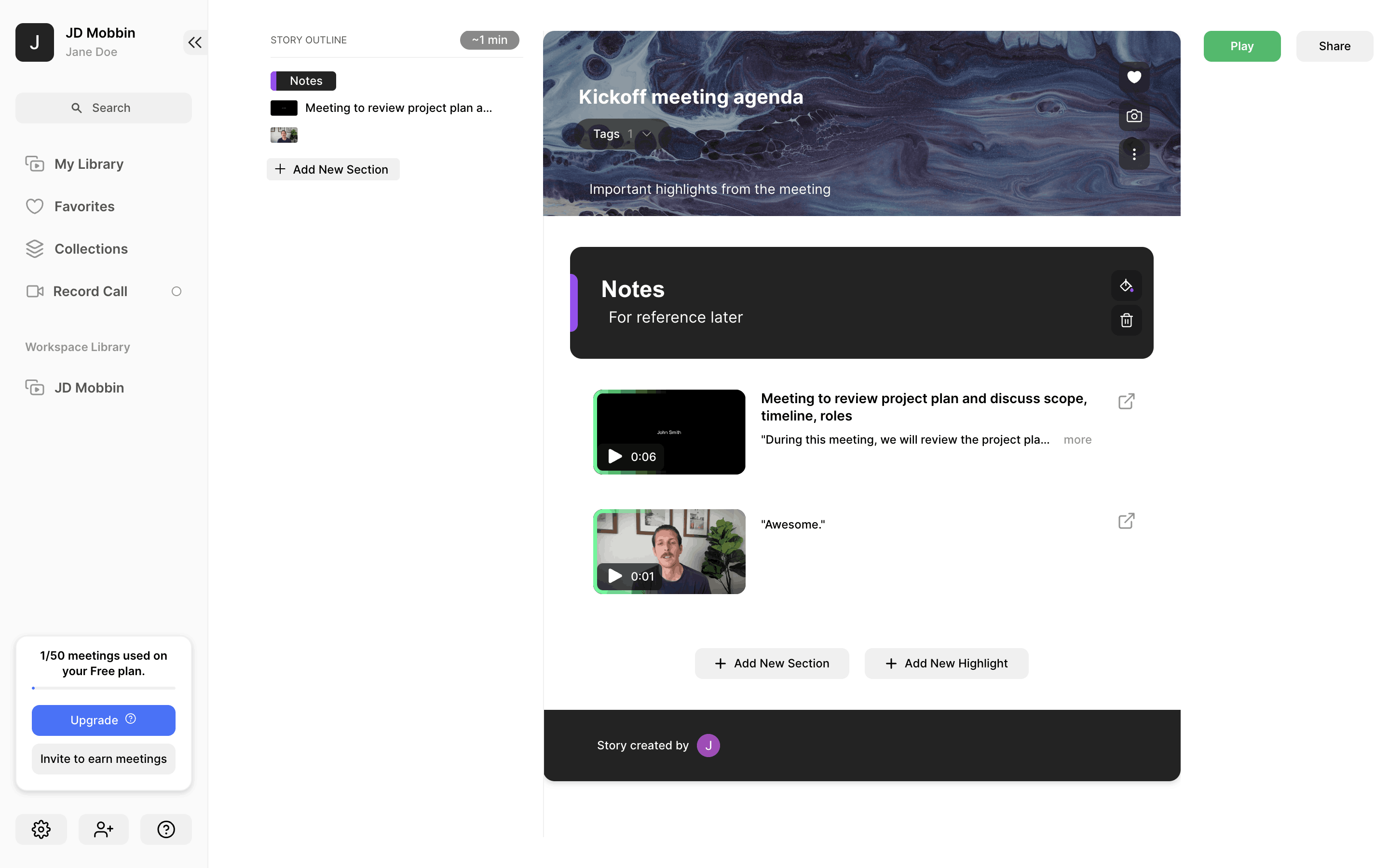
Task: Click the Search field in sidebar
Action: [x=103, y=108]
